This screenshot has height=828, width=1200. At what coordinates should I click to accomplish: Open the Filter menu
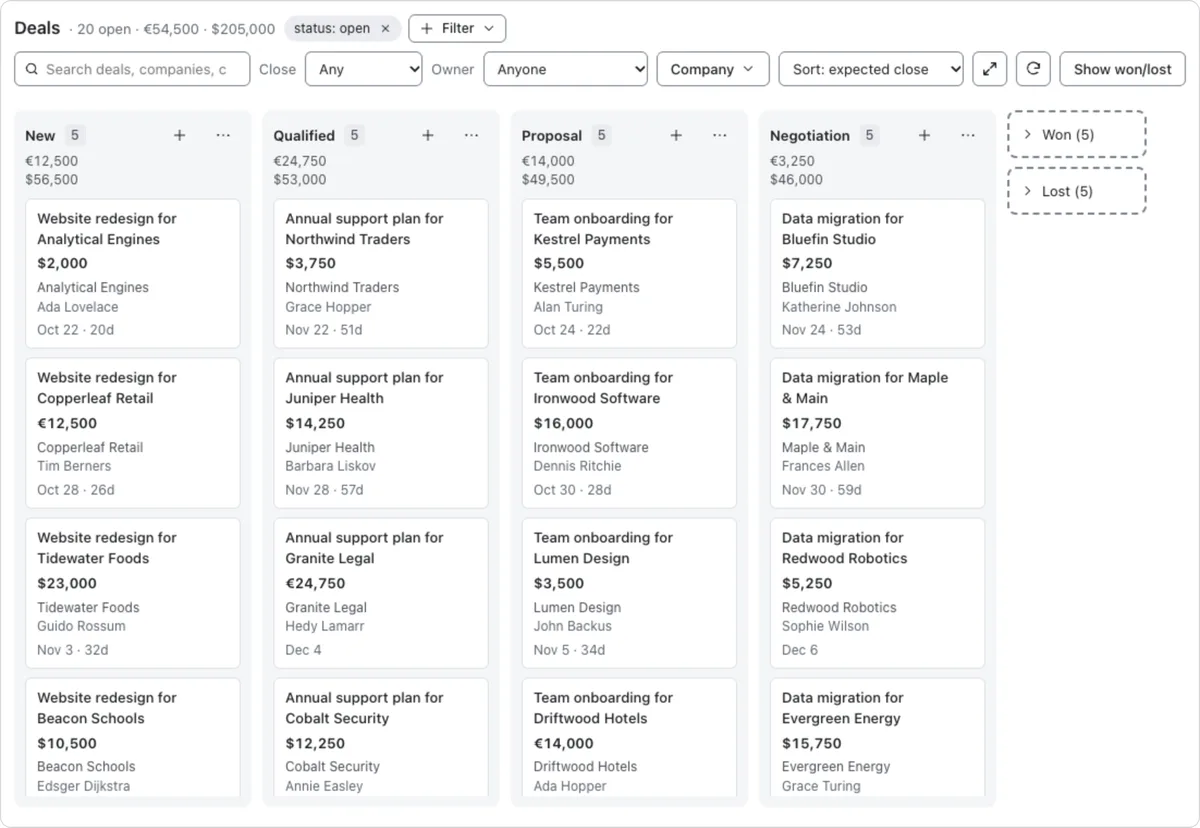point(457,29)
